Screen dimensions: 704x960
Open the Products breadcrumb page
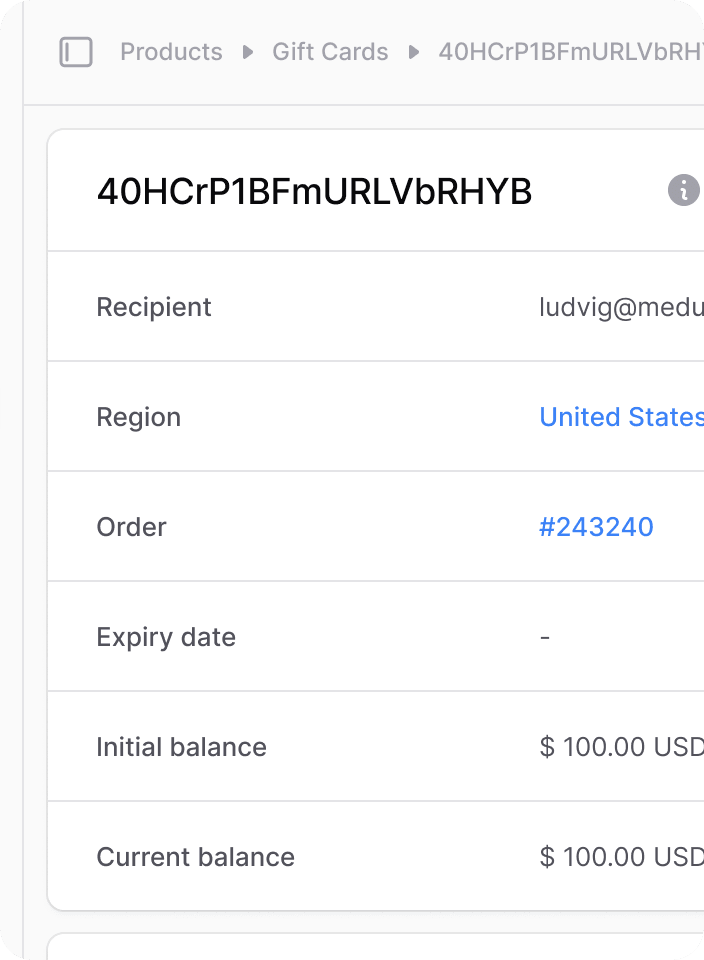[171, 52]
